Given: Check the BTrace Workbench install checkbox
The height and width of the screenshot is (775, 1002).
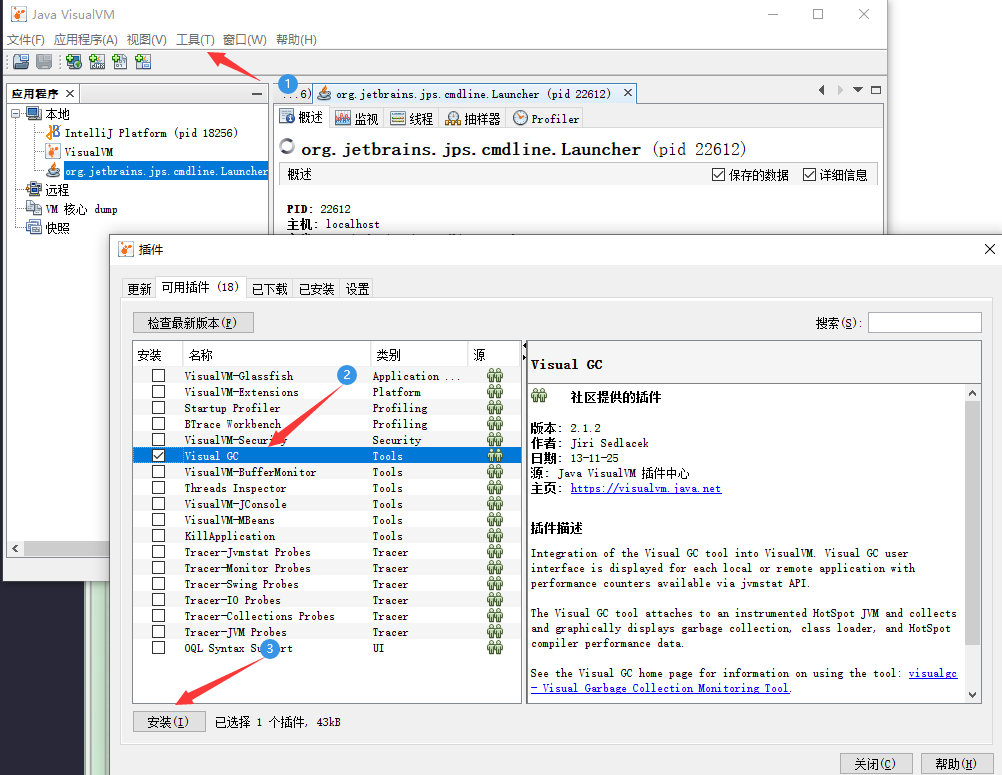Looking at the screenshot, I should (158, 424).
